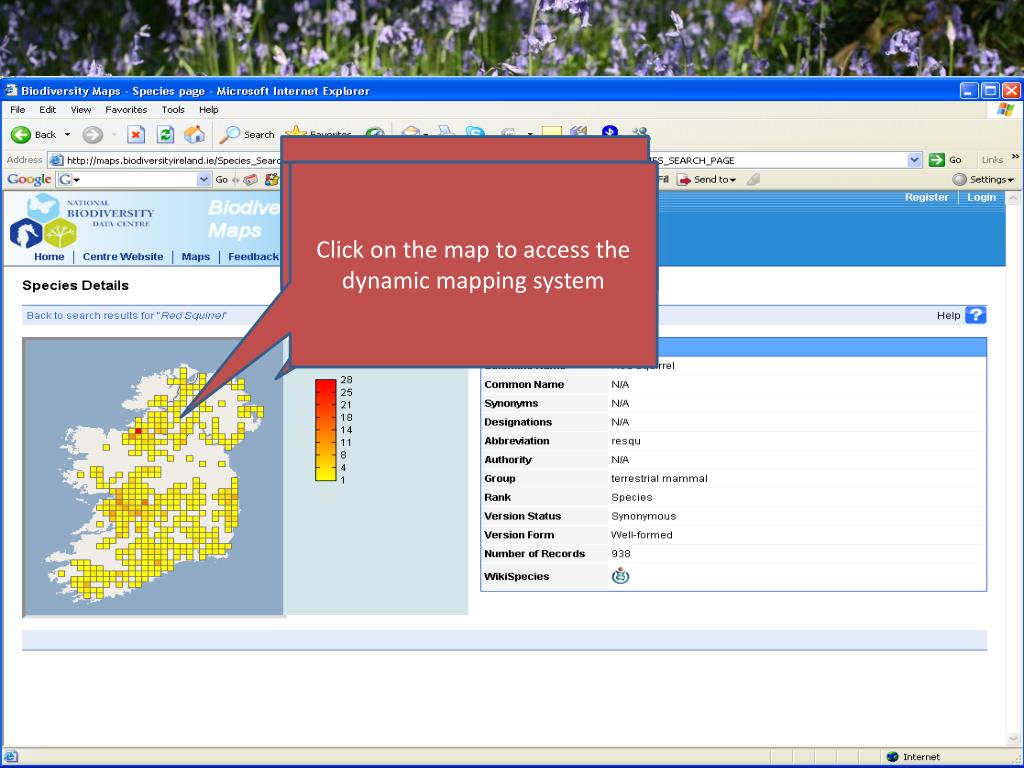Click the Register link
The height and width of the screenshot is (768, 1024).
coord(927,197)
